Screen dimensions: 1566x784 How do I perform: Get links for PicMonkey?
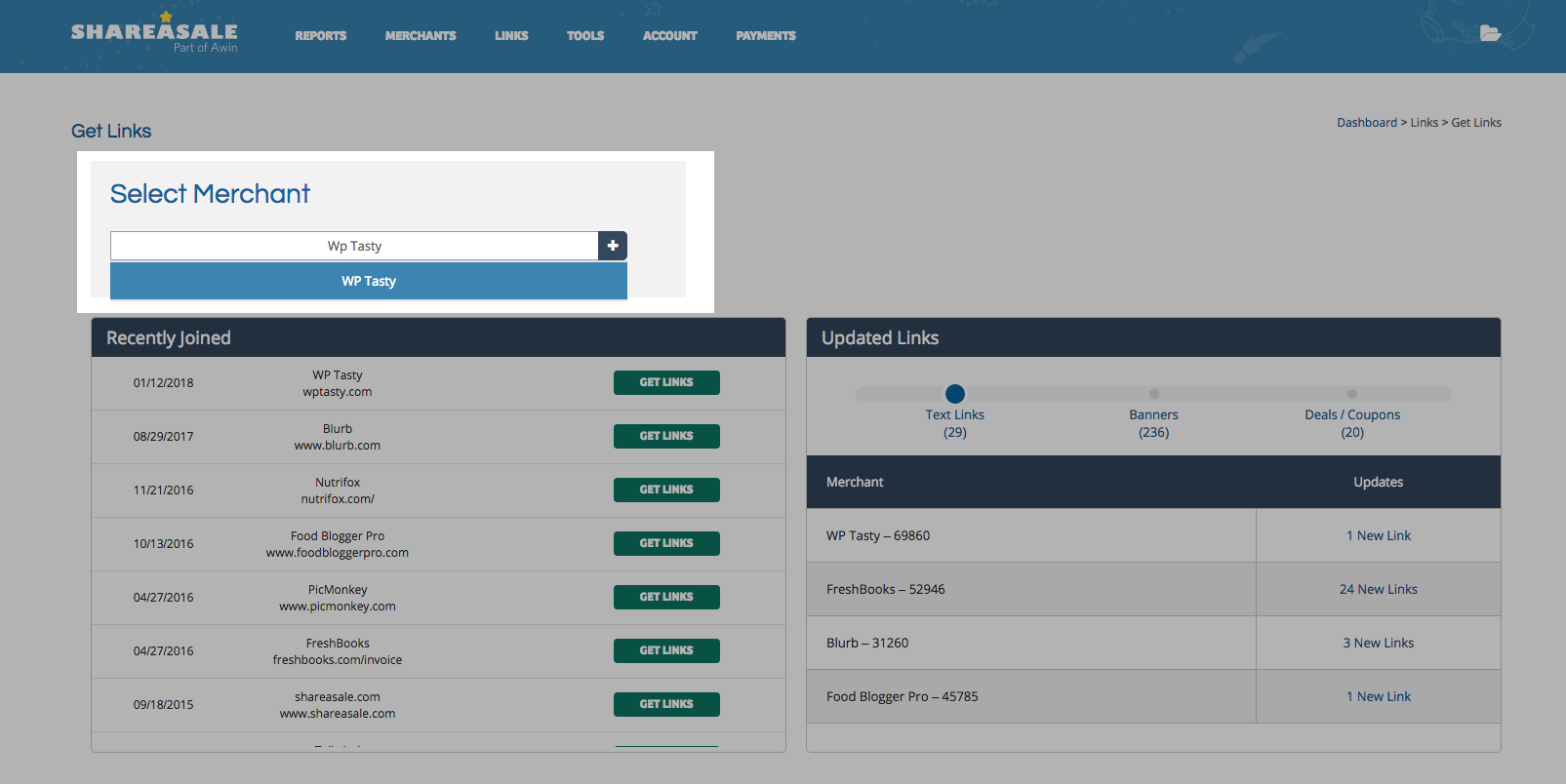tap(666, 597)
